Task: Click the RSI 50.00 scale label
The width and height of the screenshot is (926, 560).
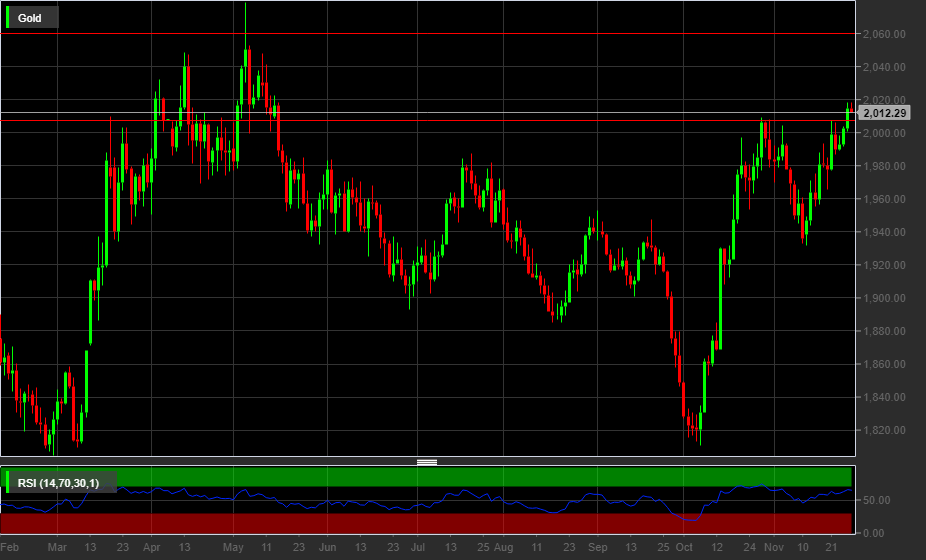Action: pos(876,500)
